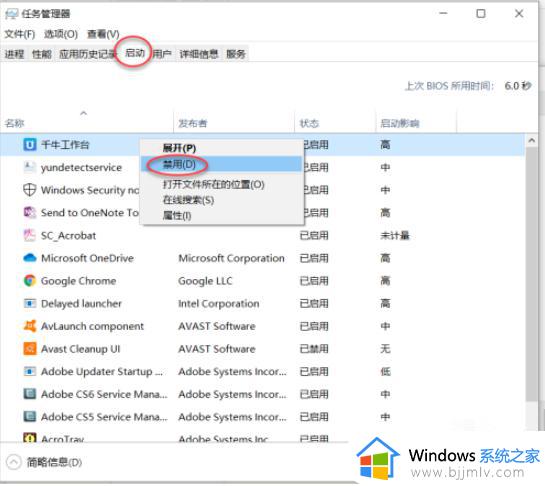Click the 未计量 impact of SC_Acrobat
Screen dimensions: 545x486
tap(395, 235)
